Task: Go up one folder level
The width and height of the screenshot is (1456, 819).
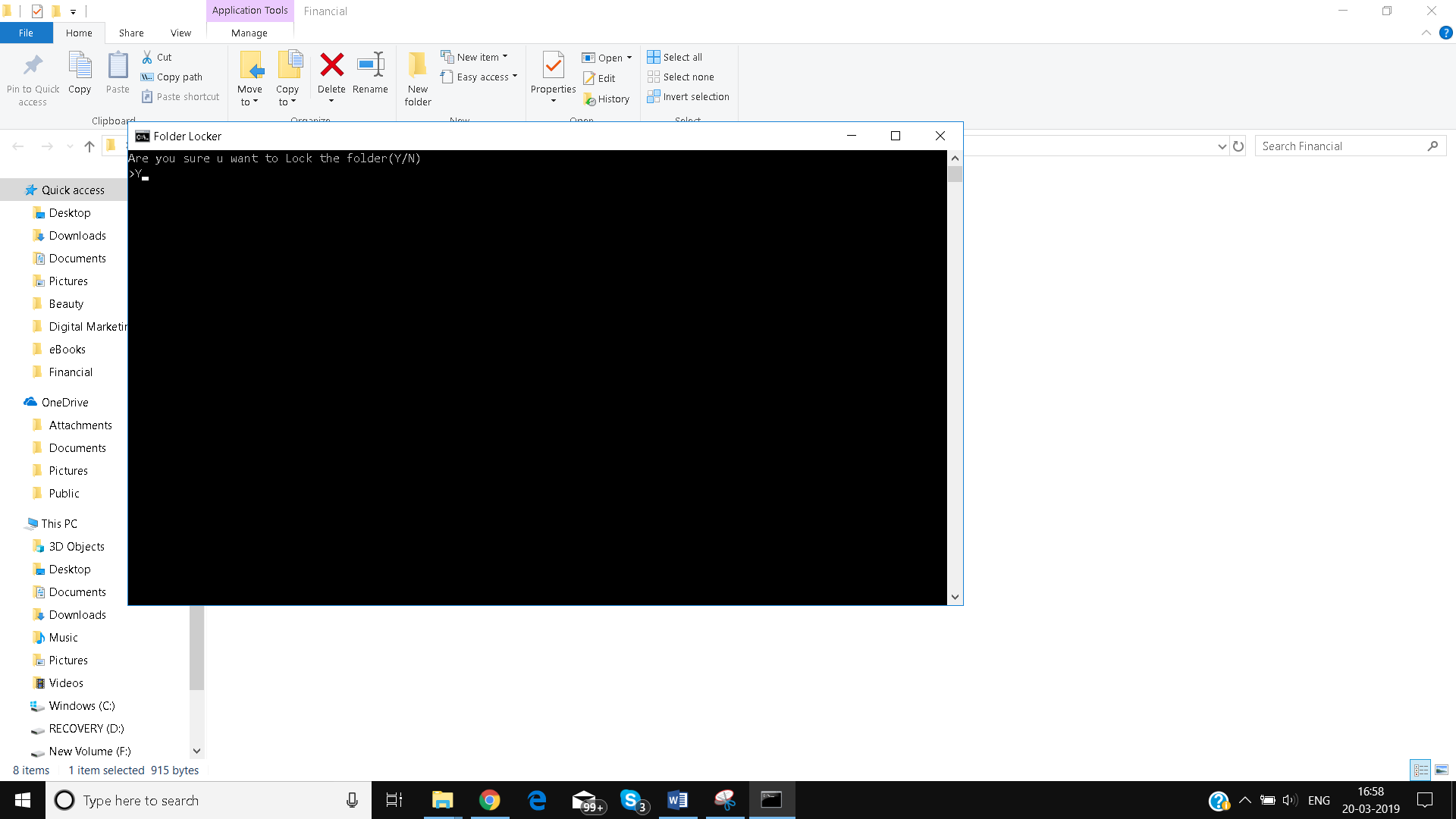Action: tap(89, 146)
